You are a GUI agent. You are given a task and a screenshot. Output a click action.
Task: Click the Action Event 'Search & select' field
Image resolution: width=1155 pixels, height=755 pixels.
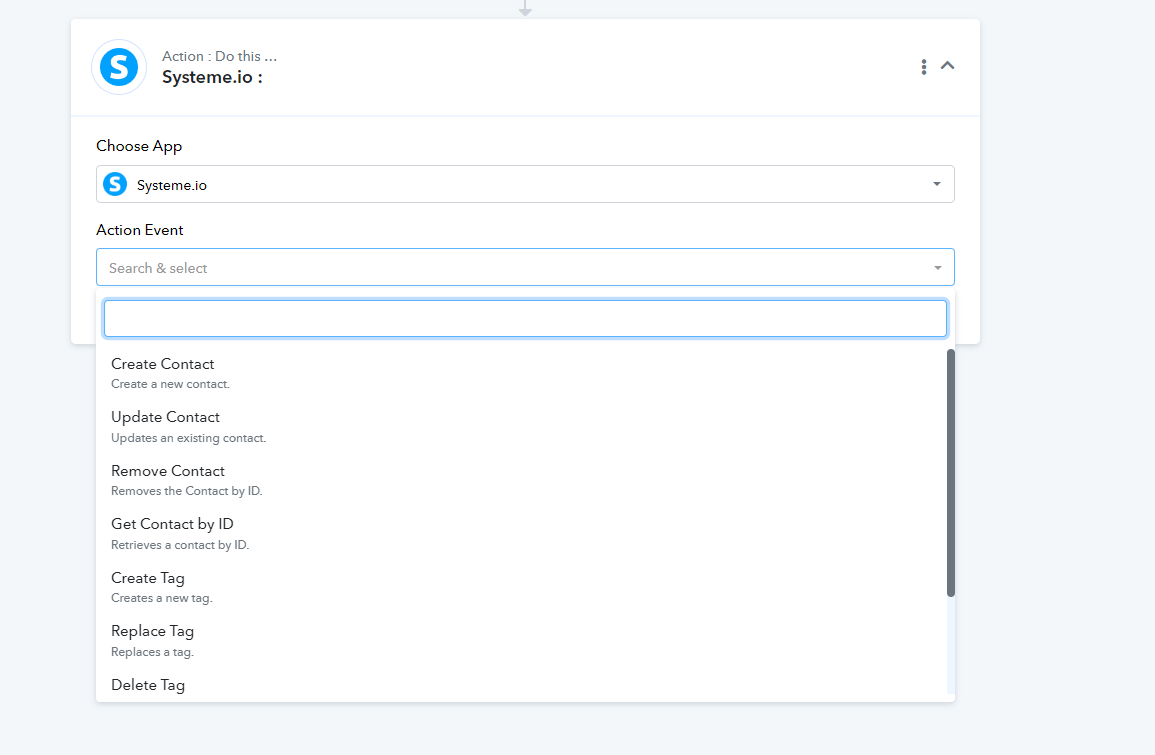pos(500,268)
